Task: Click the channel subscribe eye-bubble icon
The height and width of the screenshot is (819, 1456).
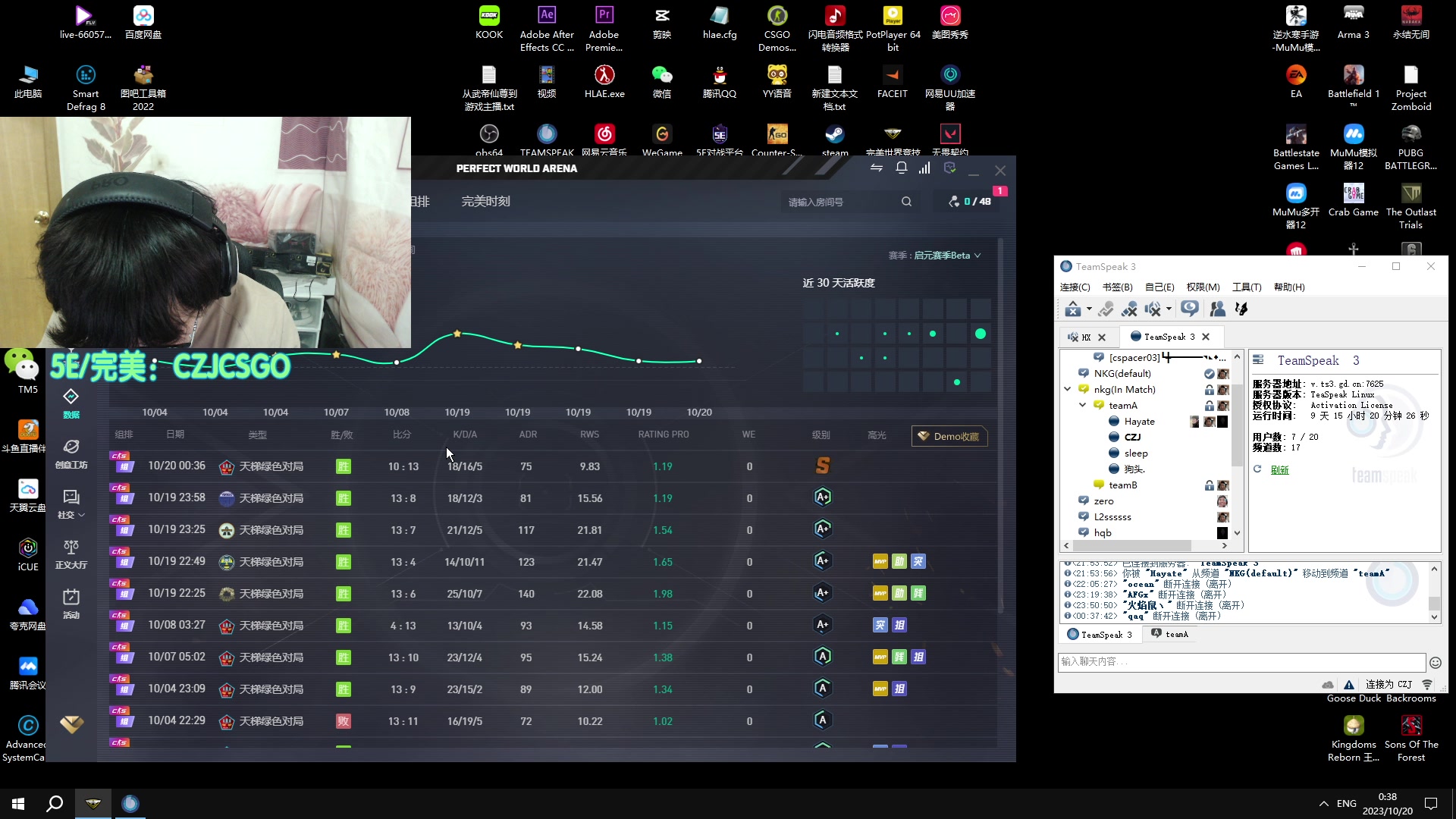Action: tap(1189, 309)
